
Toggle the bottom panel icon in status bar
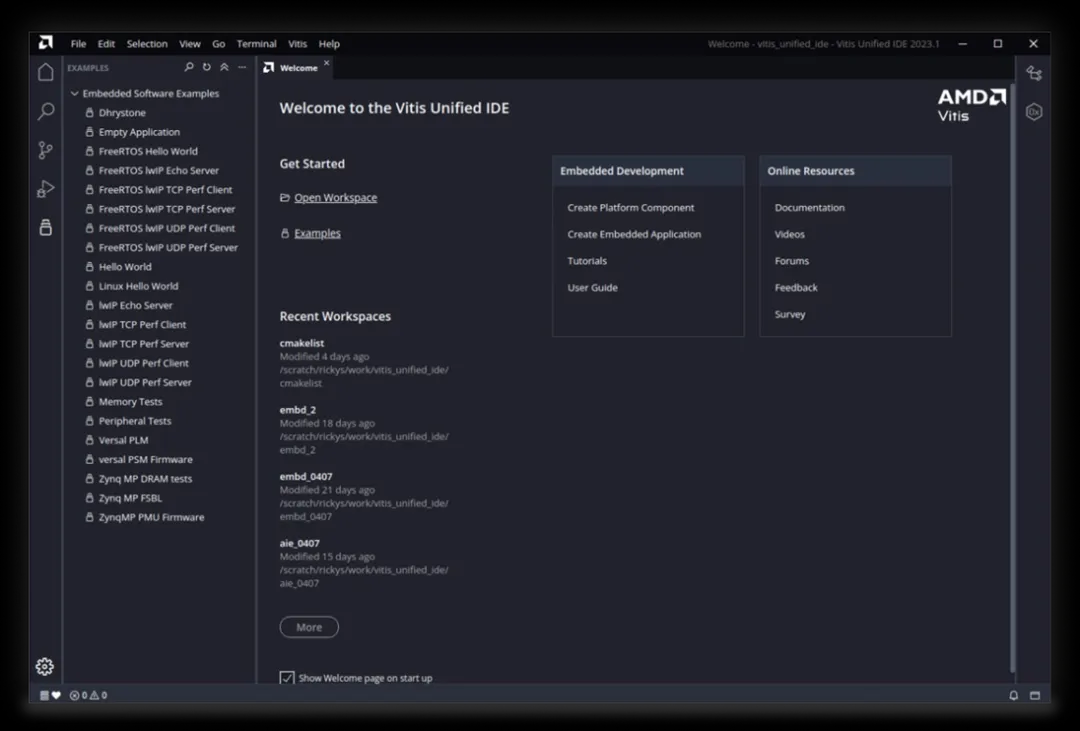pyautogui.click(x=1035, y=695)
